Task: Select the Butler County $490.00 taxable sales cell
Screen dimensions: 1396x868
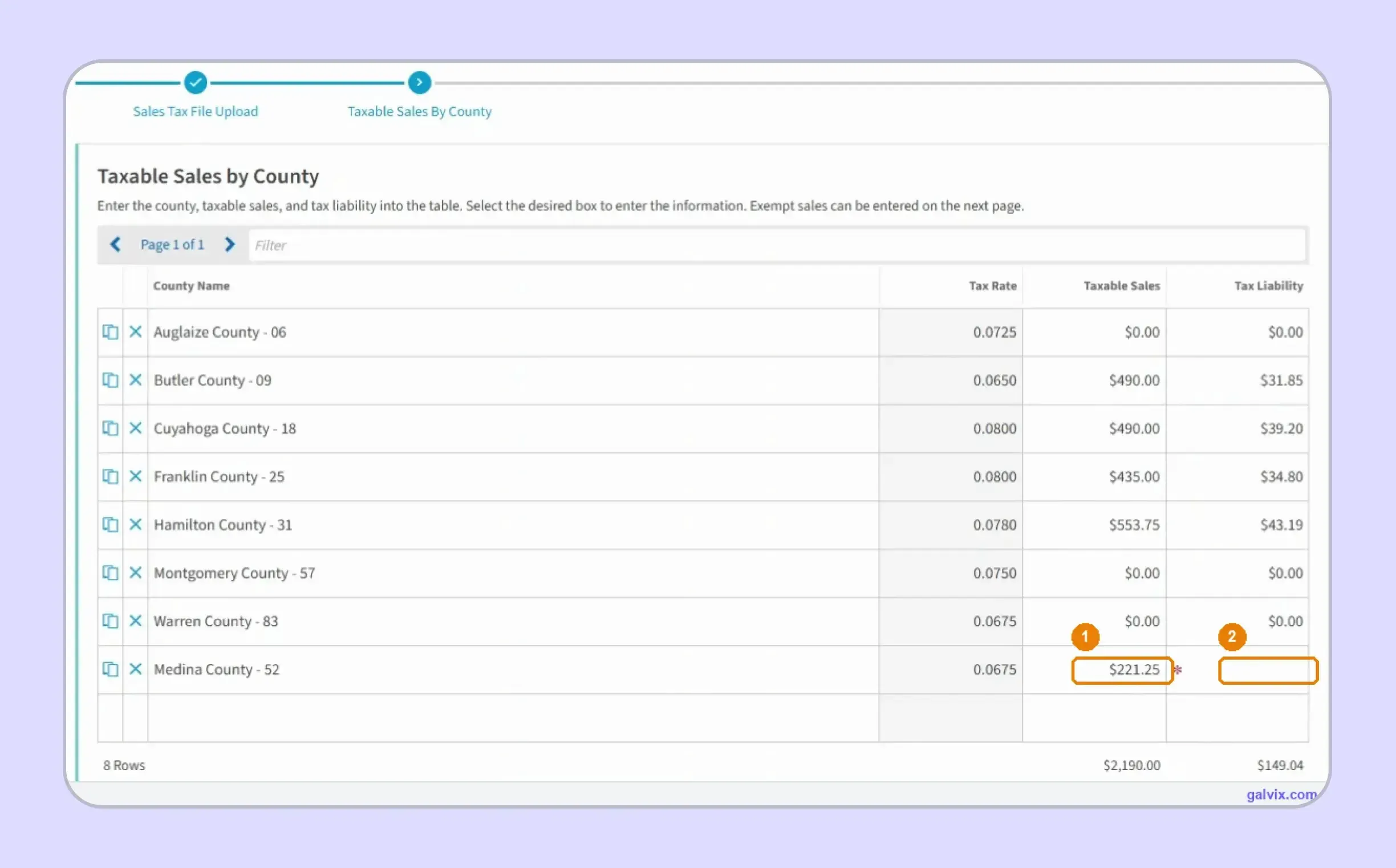Action: (x=1094, y=380)
